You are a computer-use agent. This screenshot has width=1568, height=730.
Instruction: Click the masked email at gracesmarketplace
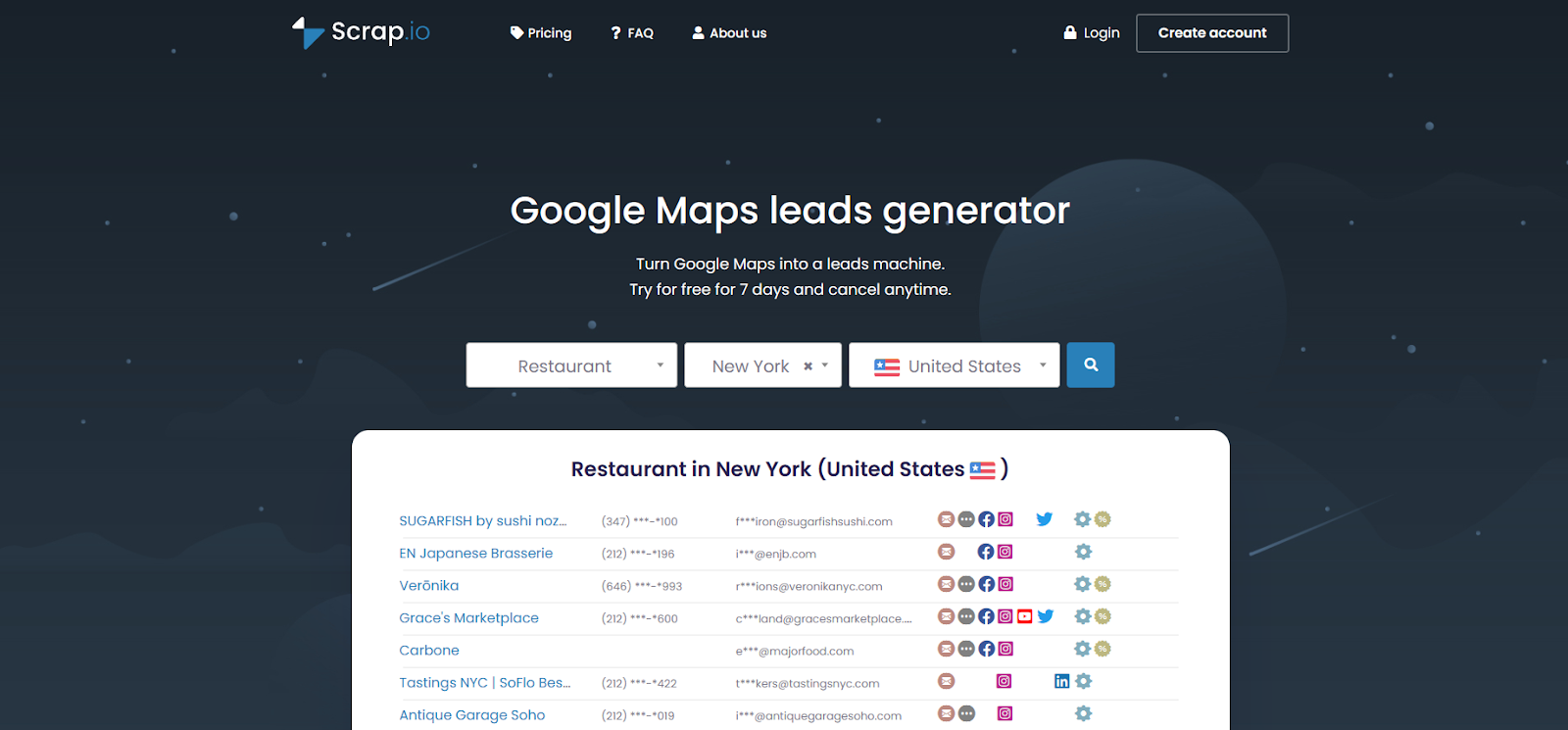[824, 618]
